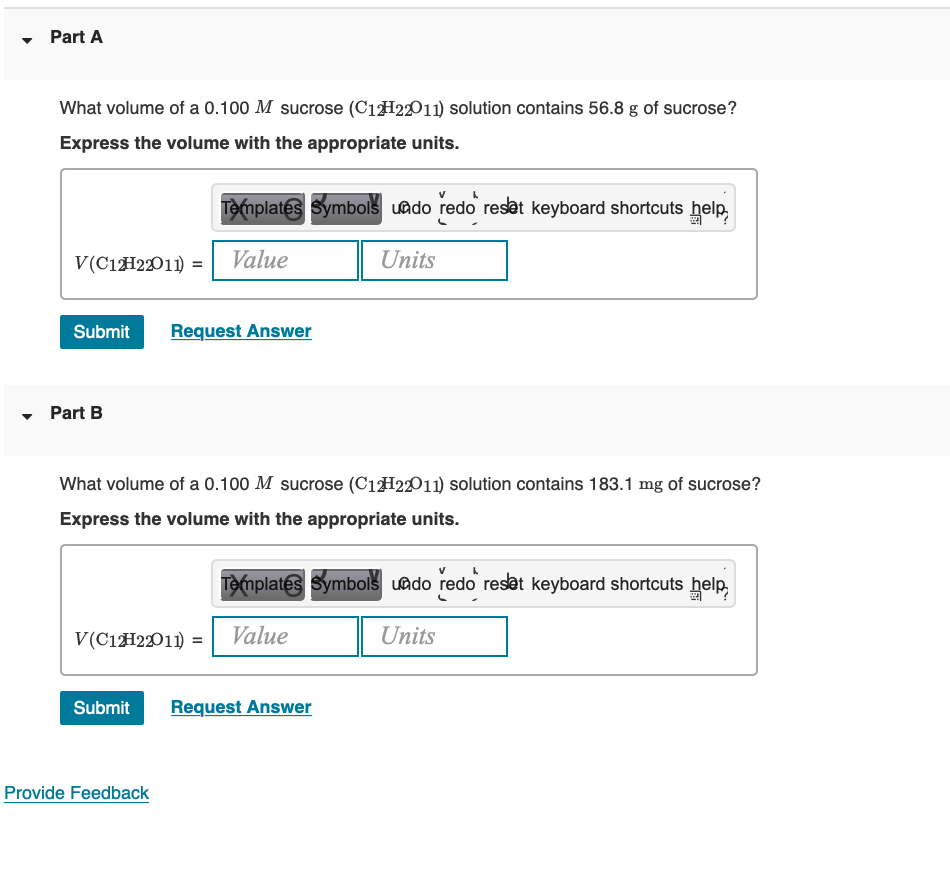Screen dimensions: 950x872
Task: Open the Provide Feedback link
Action: tap(76, 792)
